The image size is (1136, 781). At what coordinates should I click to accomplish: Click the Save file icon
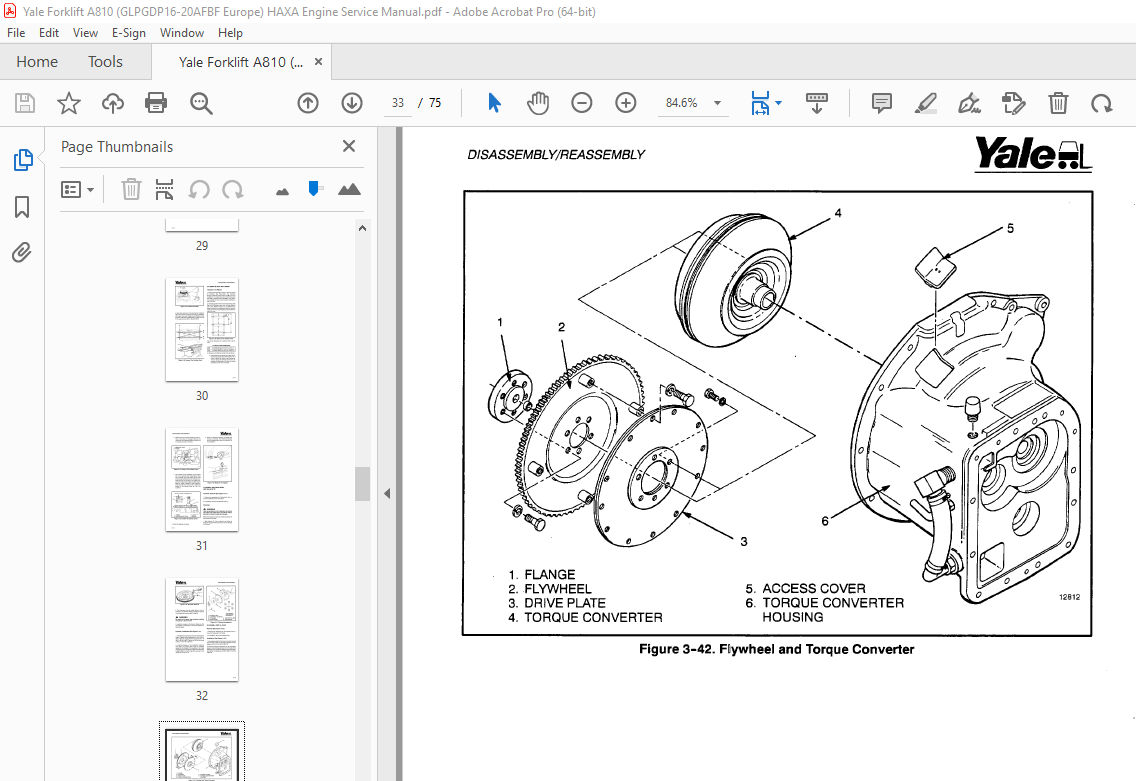click(x=25, y=103)
